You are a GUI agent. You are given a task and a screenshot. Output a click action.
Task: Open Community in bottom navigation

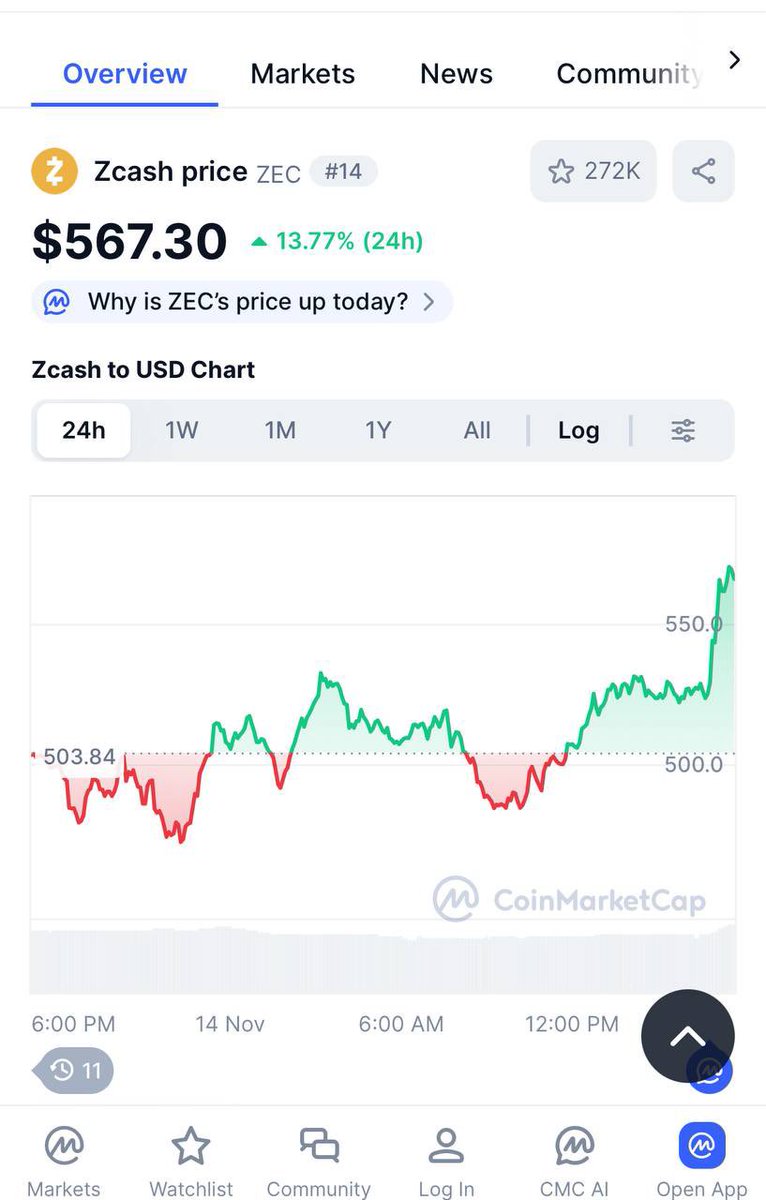point(319,1158)
